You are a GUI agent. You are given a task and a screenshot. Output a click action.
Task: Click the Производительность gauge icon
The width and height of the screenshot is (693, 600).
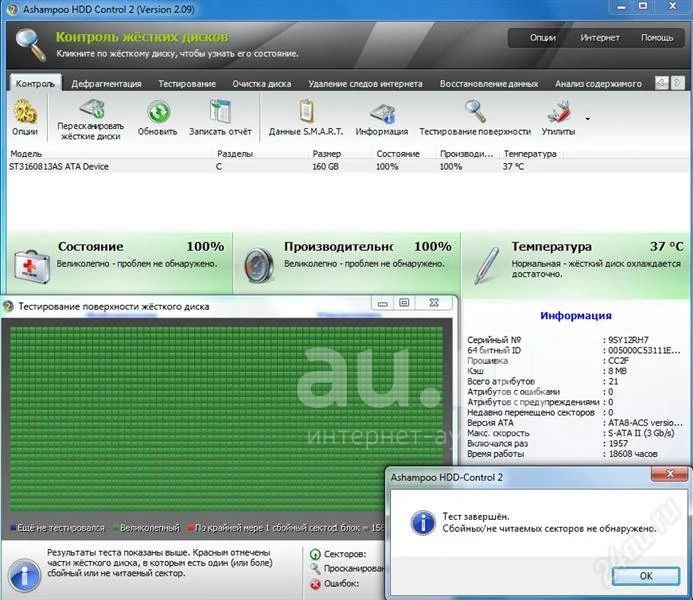pos(259,265)
